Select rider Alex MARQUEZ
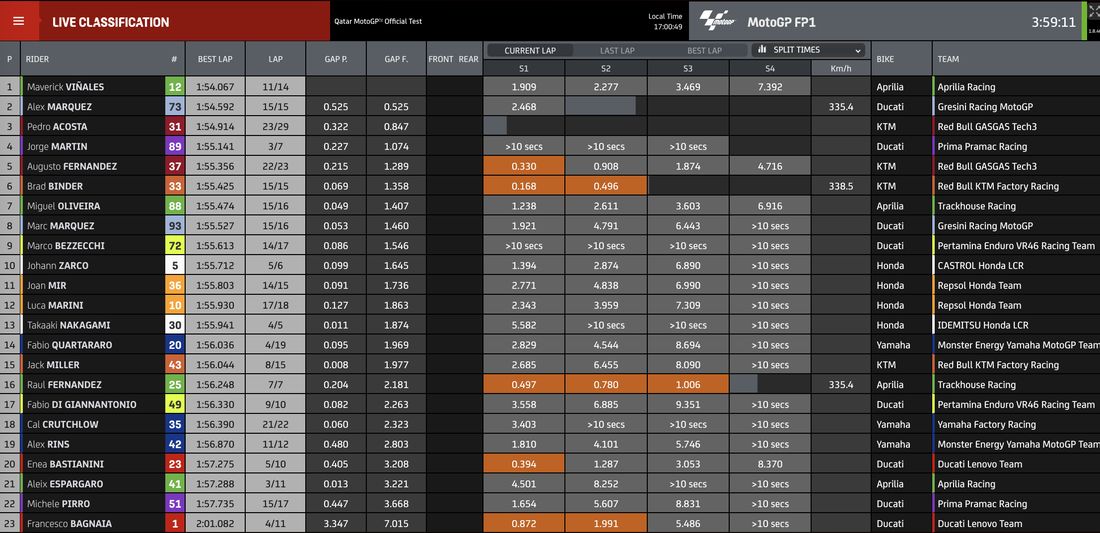Screen dimensions: 1100x533 (x=59, y=107)
